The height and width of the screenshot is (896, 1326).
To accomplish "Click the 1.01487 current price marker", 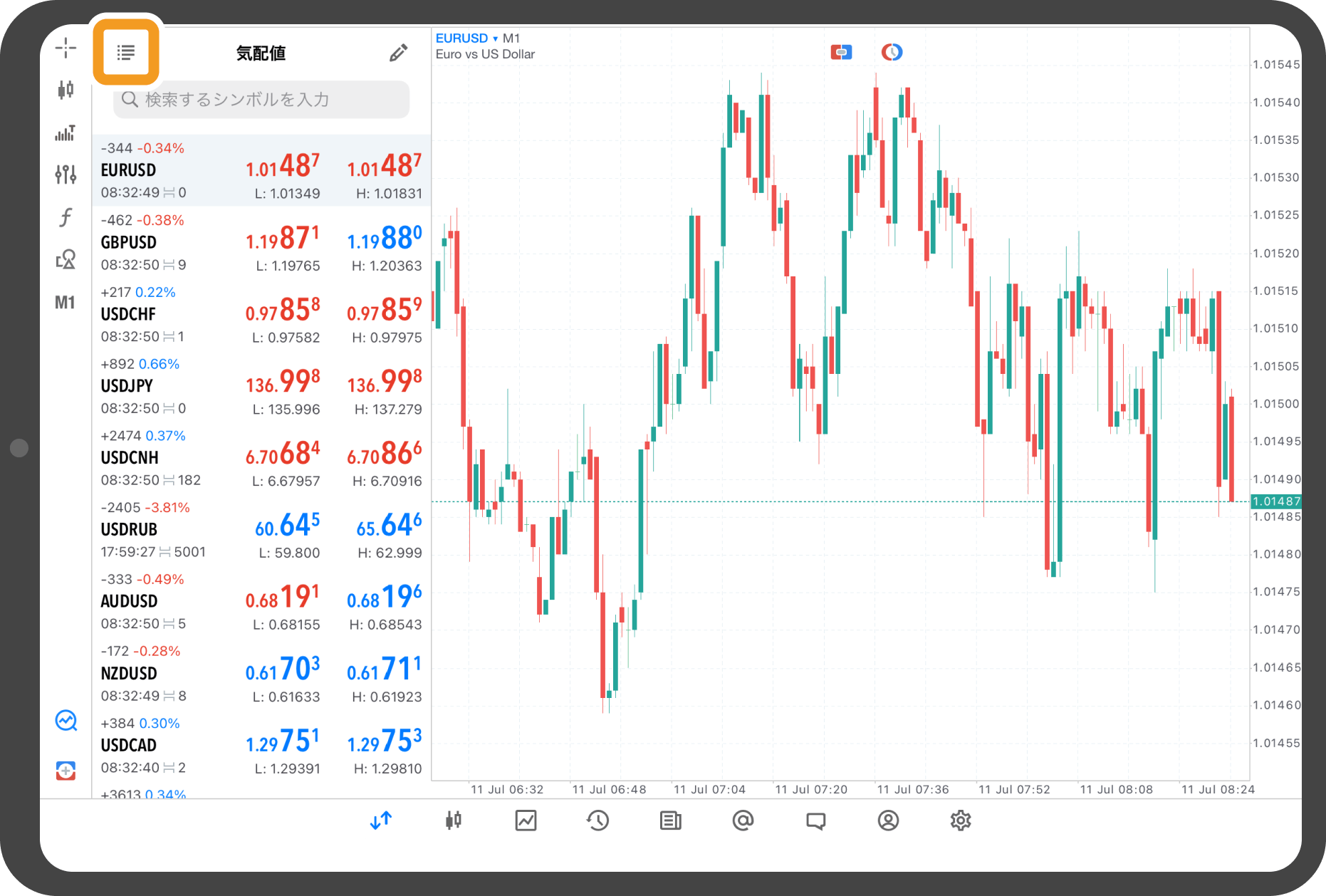I will click(1276, 501).
